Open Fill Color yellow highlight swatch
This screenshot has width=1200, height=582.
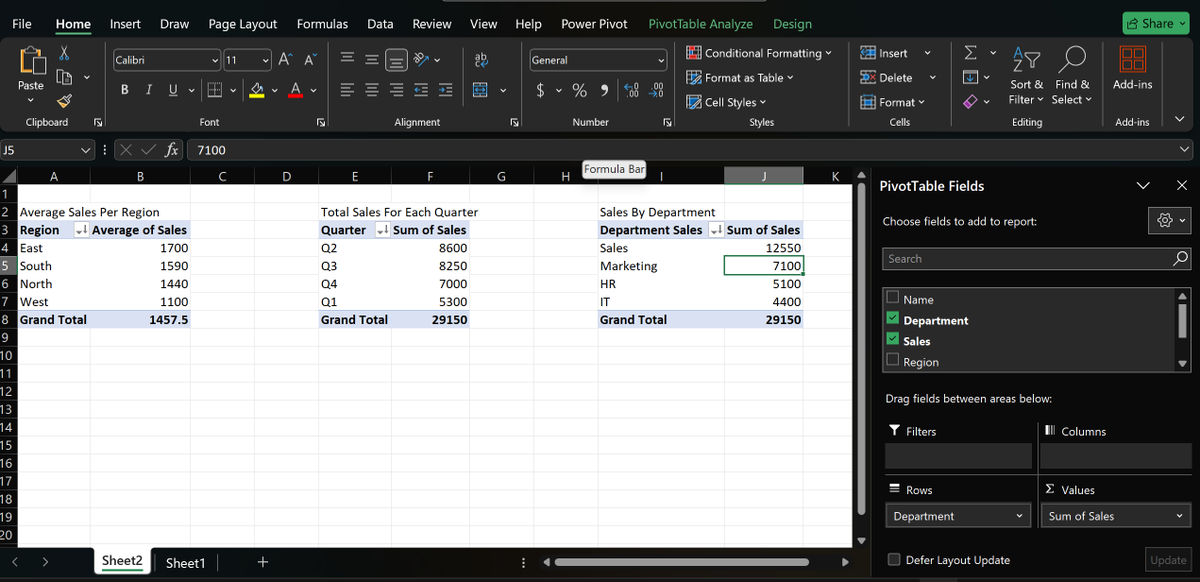[x=257, y=91]
